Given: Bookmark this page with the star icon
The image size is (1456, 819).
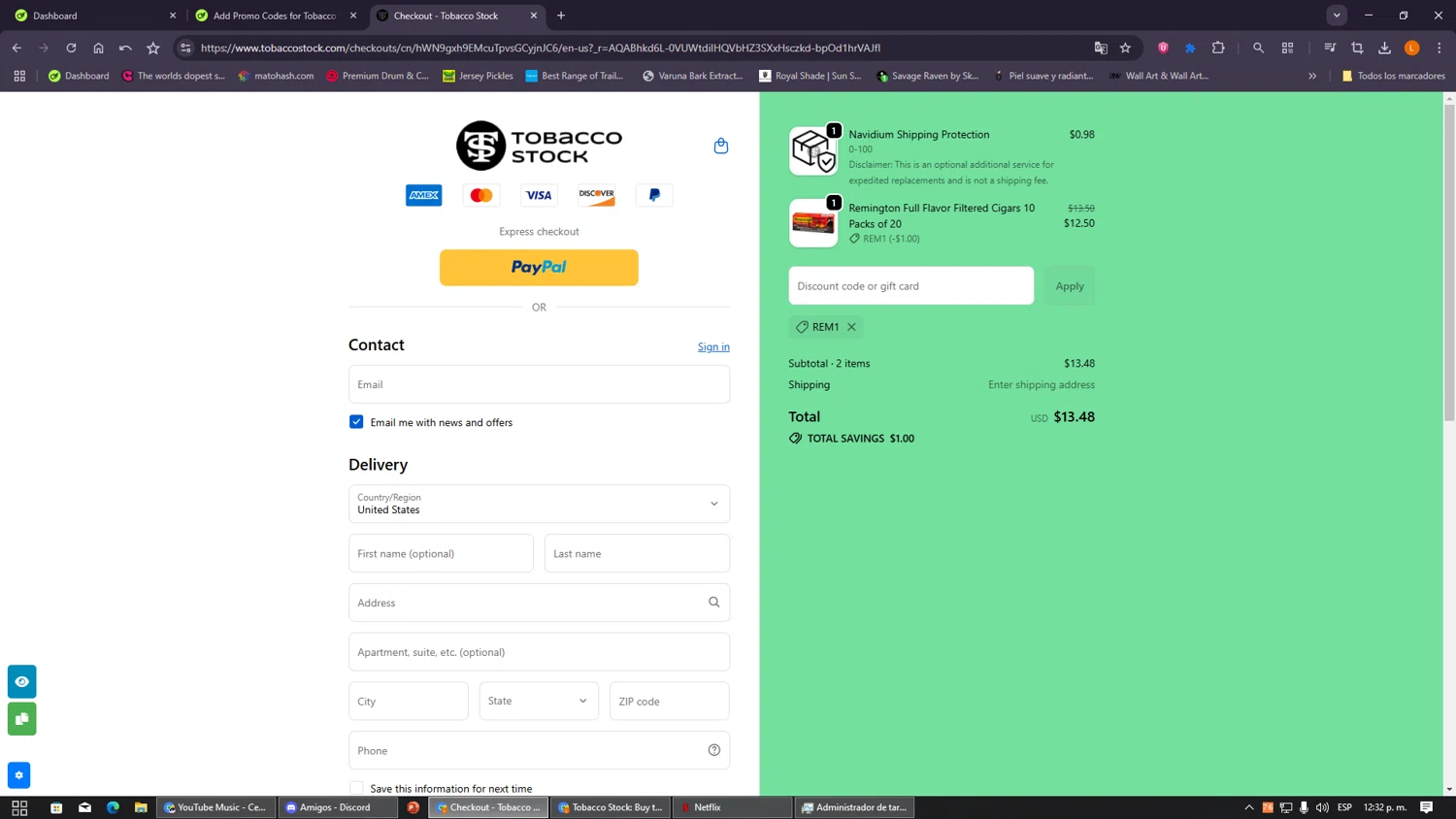Looking at the screenshot, I should 1125,48.
